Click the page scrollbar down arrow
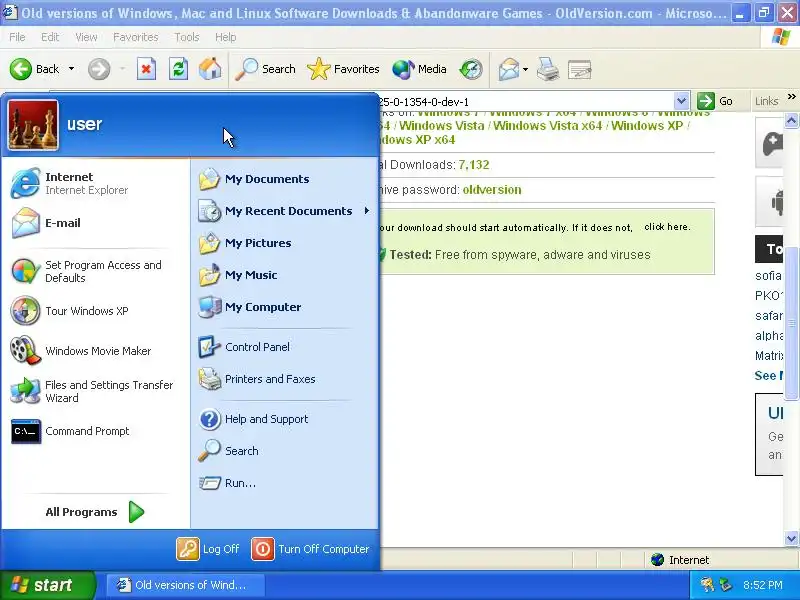 (791, 538)
